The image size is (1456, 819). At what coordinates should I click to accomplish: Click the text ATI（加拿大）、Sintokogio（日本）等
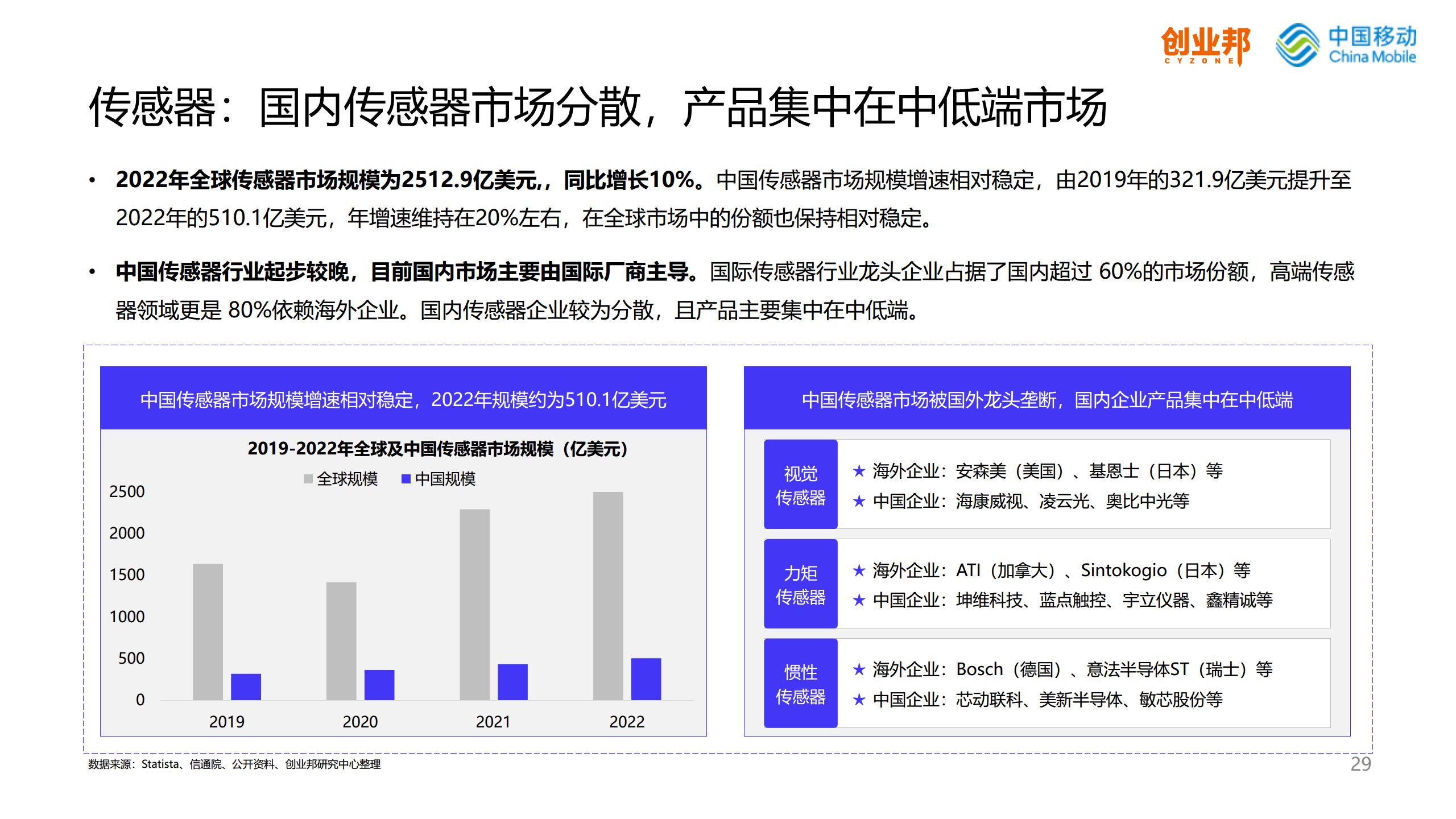point(1103,570)
